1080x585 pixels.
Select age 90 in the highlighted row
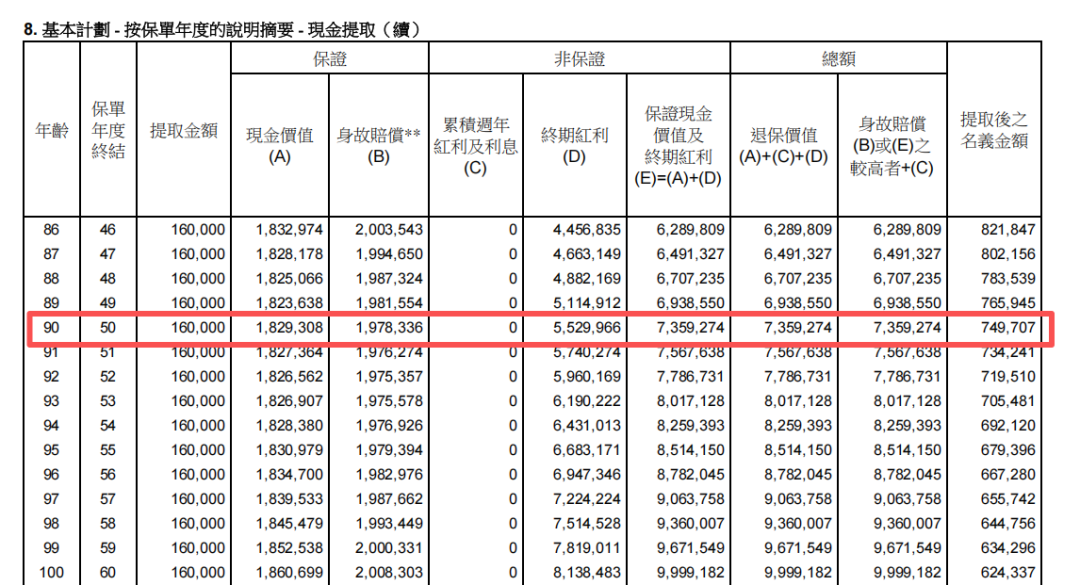click(x=51, y=328)
